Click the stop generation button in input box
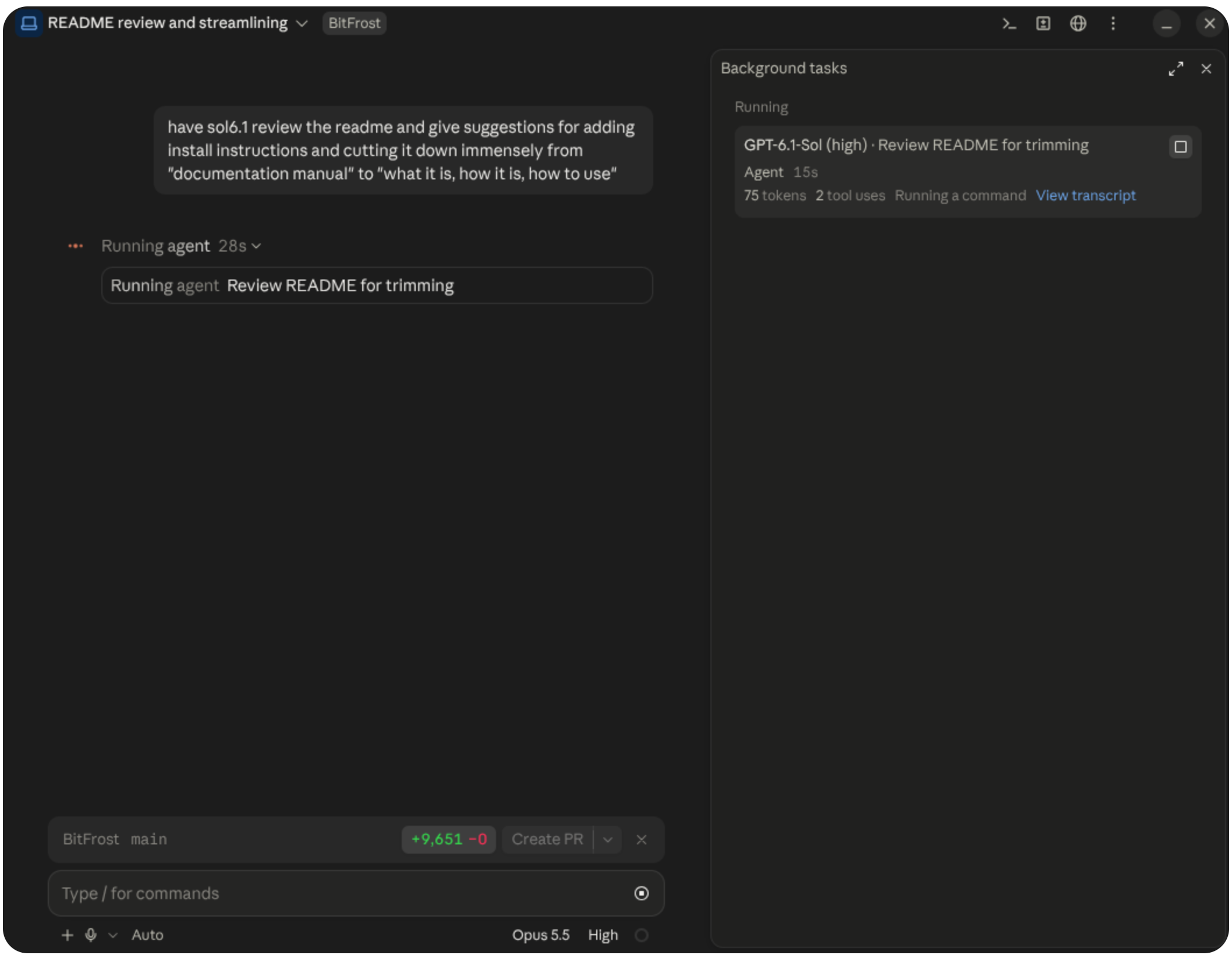1232x955 pixels. 641,893
